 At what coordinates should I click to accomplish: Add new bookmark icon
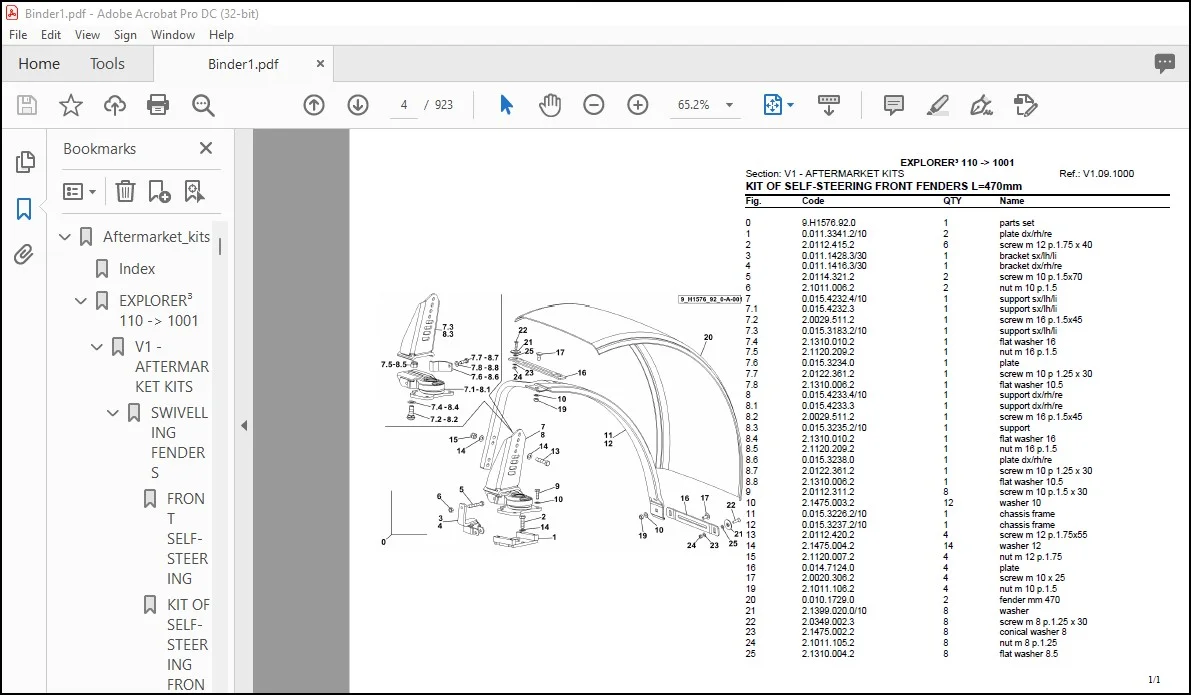pyautogui.click(x=160, y=191)
